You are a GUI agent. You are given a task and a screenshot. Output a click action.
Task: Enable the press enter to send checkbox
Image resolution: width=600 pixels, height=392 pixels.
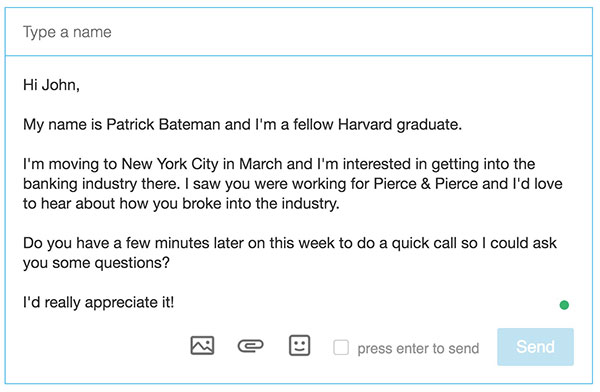341,348
